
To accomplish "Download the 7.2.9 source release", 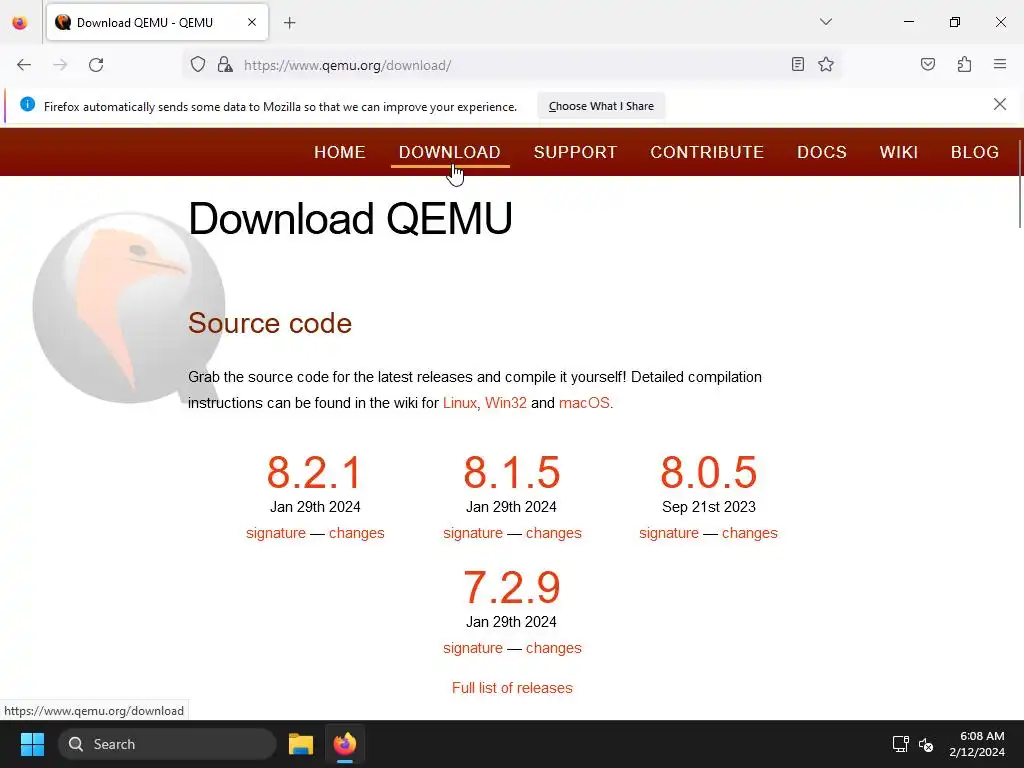I will pyautogui.click(x=512, y=587).
